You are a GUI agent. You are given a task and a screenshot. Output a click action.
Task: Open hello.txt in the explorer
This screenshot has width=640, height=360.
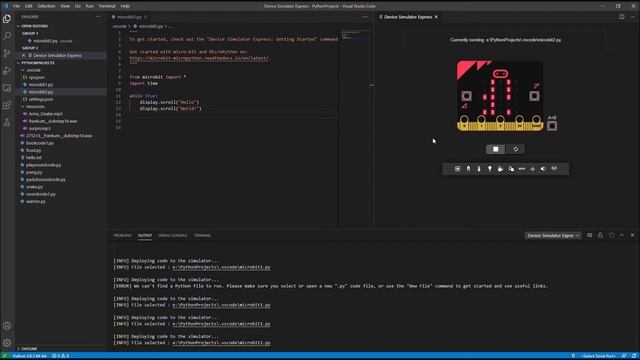34,158
